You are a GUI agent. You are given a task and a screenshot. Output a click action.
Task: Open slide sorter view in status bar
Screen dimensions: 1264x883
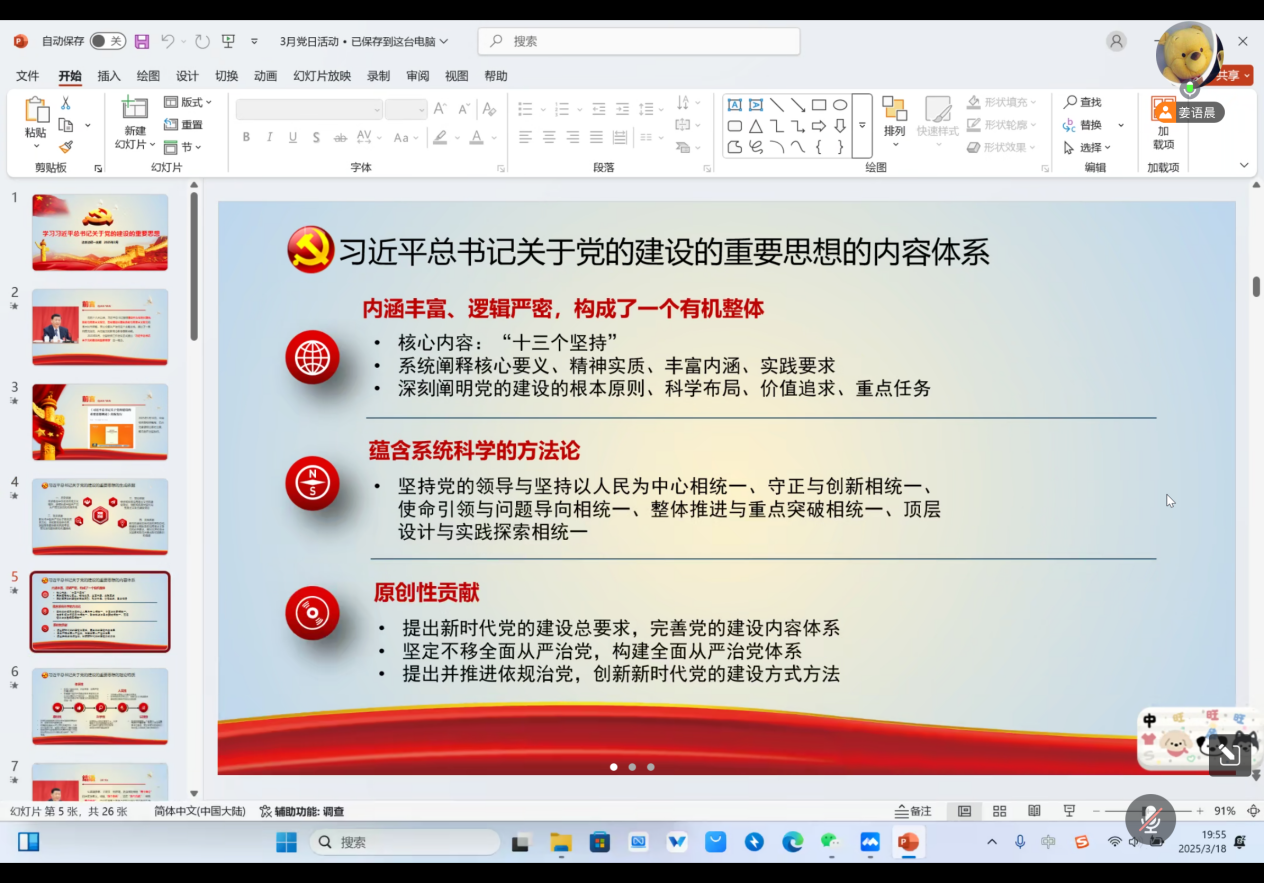(x=999, y=811)
